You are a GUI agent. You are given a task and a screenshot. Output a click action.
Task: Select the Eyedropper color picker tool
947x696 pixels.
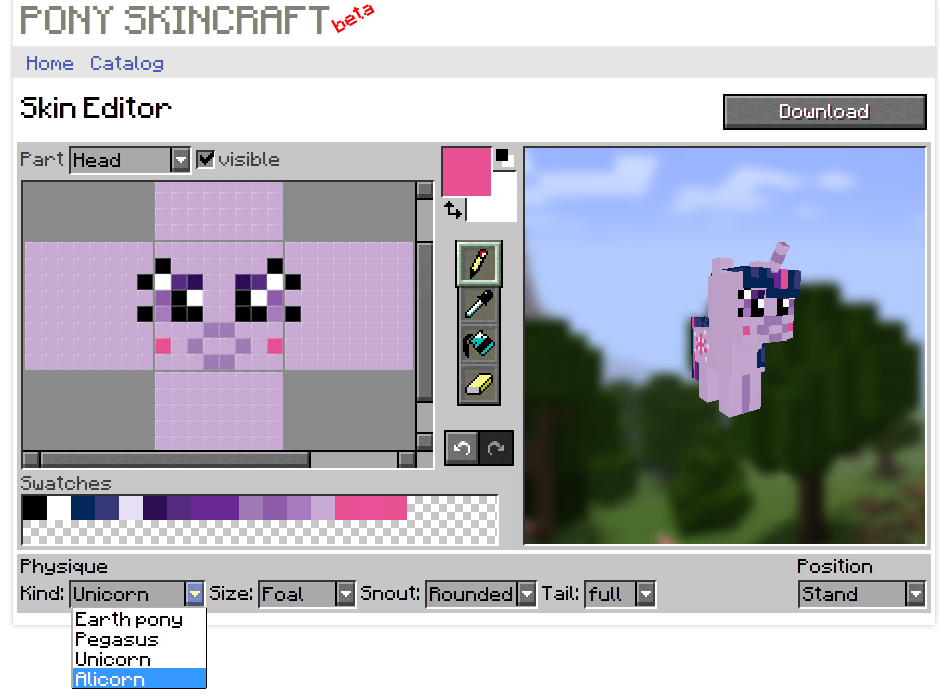coord(478,304)
